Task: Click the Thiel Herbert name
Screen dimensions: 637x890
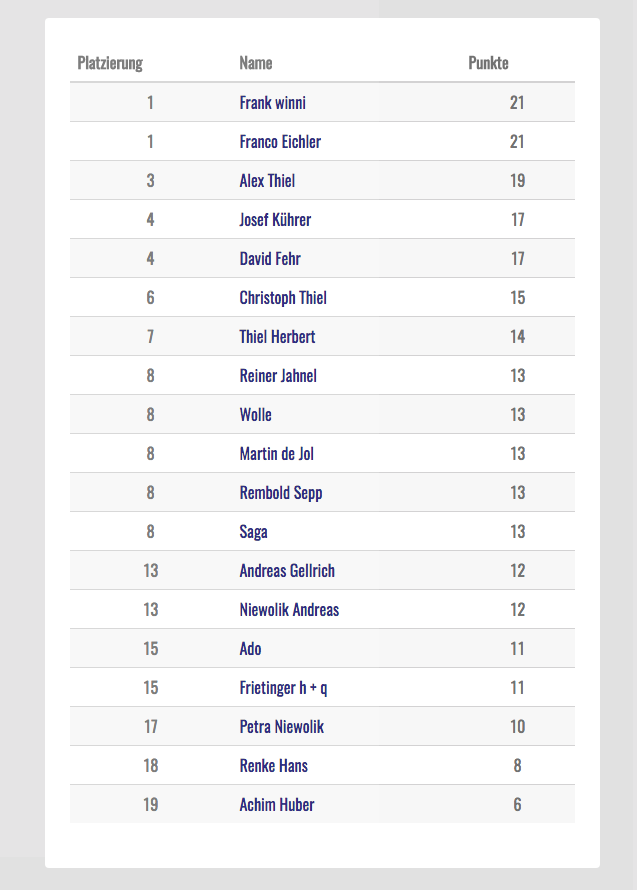Action: pos(277,336)
